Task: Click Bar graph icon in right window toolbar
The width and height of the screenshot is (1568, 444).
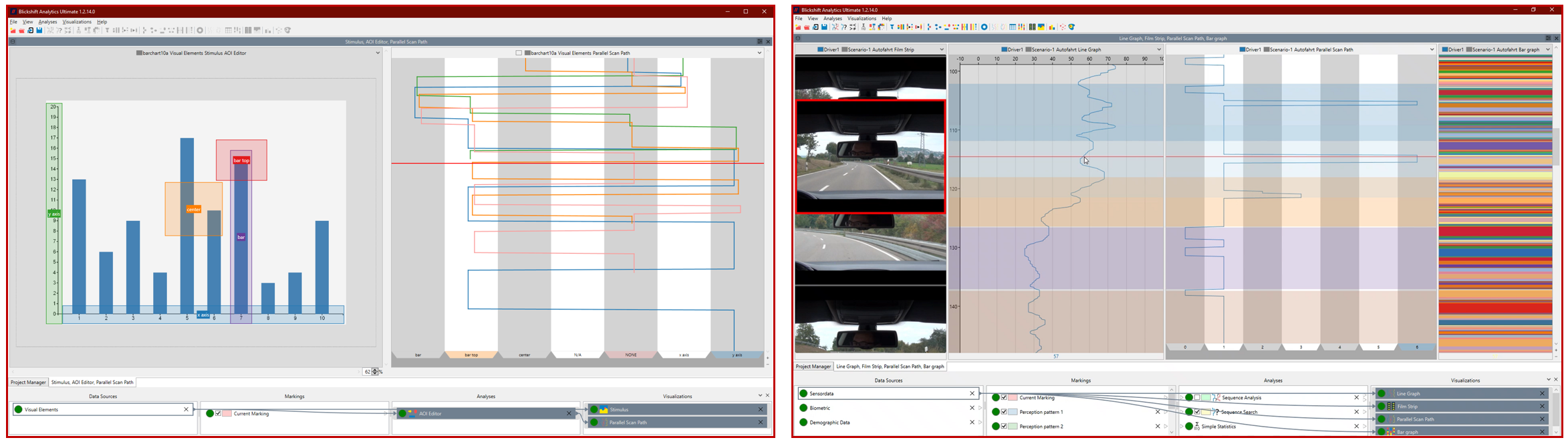Action: pyautogui.click(x=1052, y=27)
